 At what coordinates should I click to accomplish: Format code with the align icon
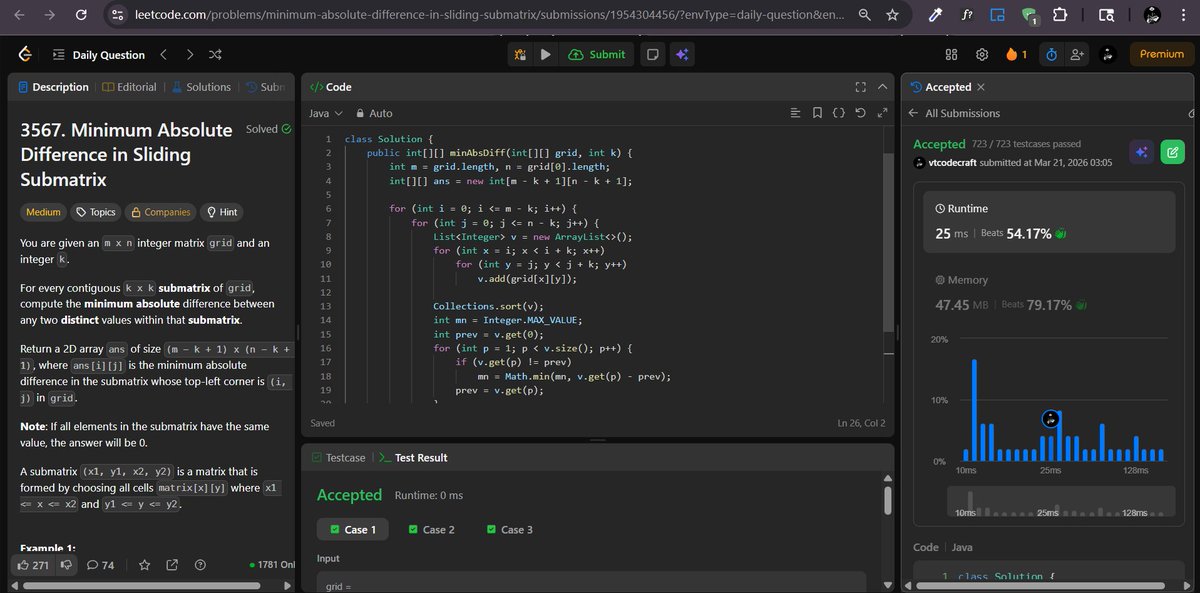coord(796,113)
